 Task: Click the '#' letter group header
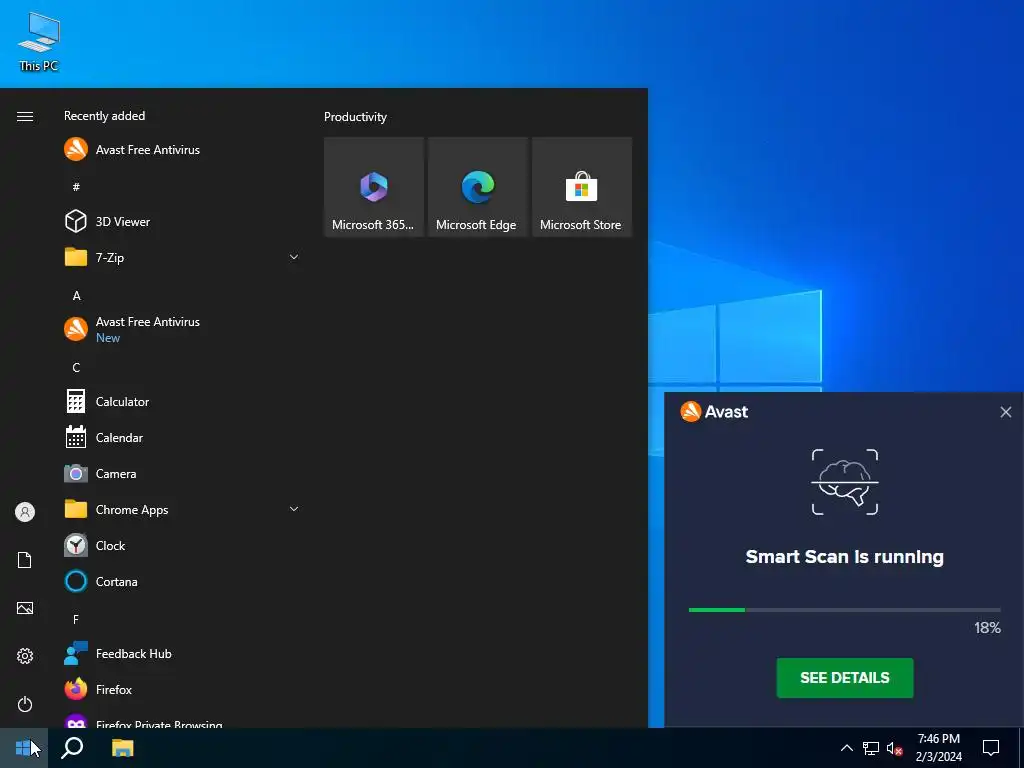click(76, 187)
